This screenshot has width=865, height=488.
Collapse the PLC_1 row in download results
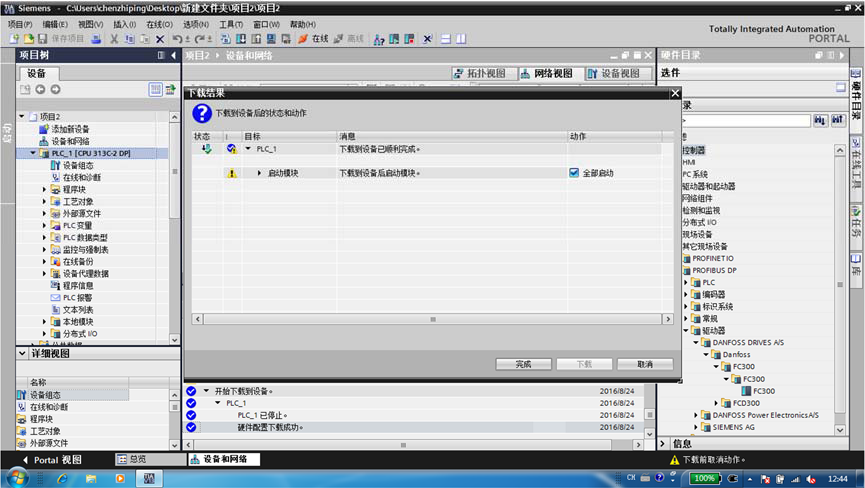click(248, 149)
